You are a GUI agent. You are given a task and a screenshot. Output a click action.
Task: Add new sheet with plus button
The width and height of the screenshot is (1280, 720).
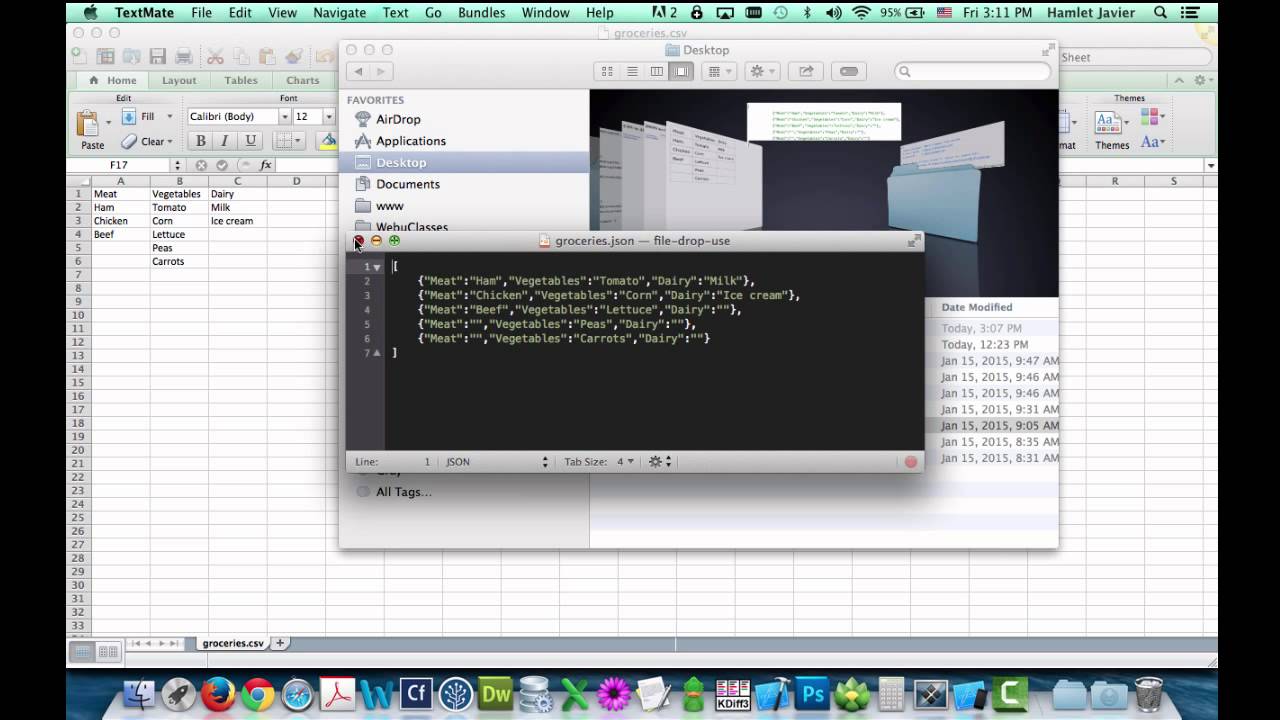[280, 643]
